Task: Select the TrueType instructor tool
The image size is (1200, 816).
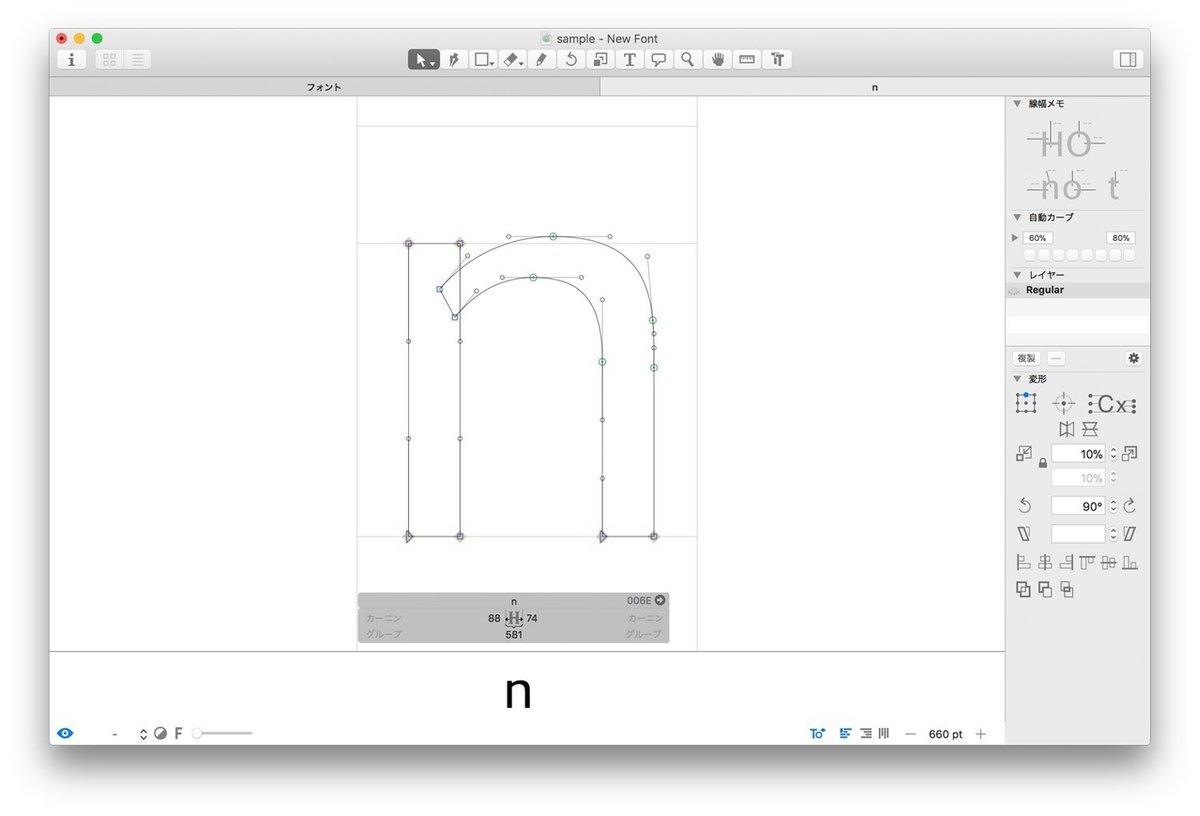Action: (776, 60)
